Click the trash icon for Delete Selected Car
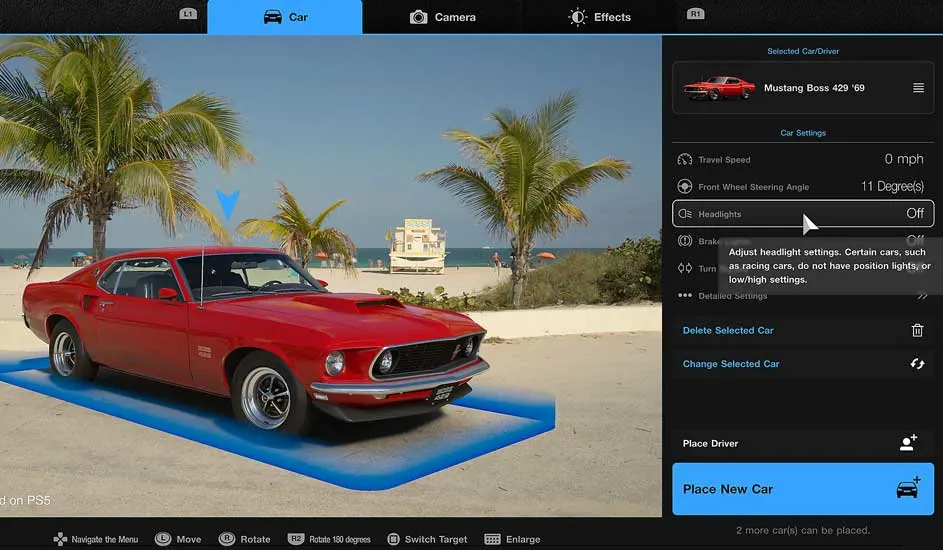Viewport: 943px width, 550px height. pos(917,331)
